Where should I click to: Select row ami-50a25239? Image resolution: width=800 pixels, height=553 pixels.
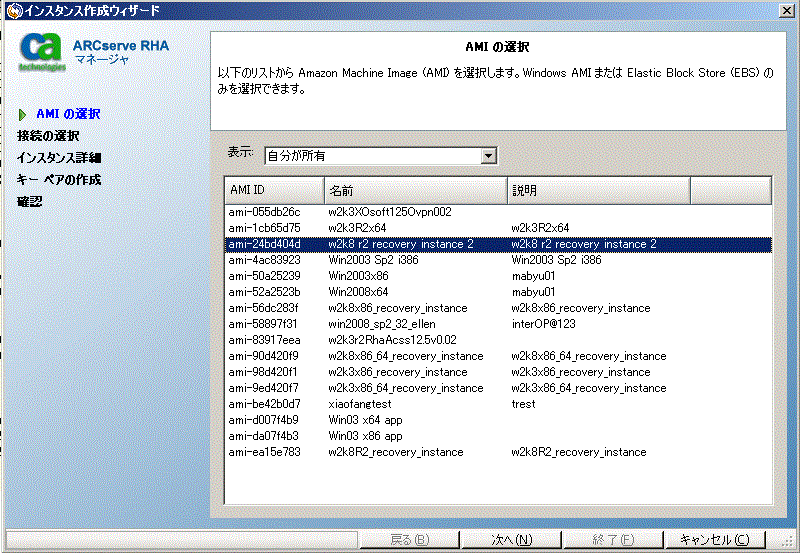point(498,276)
